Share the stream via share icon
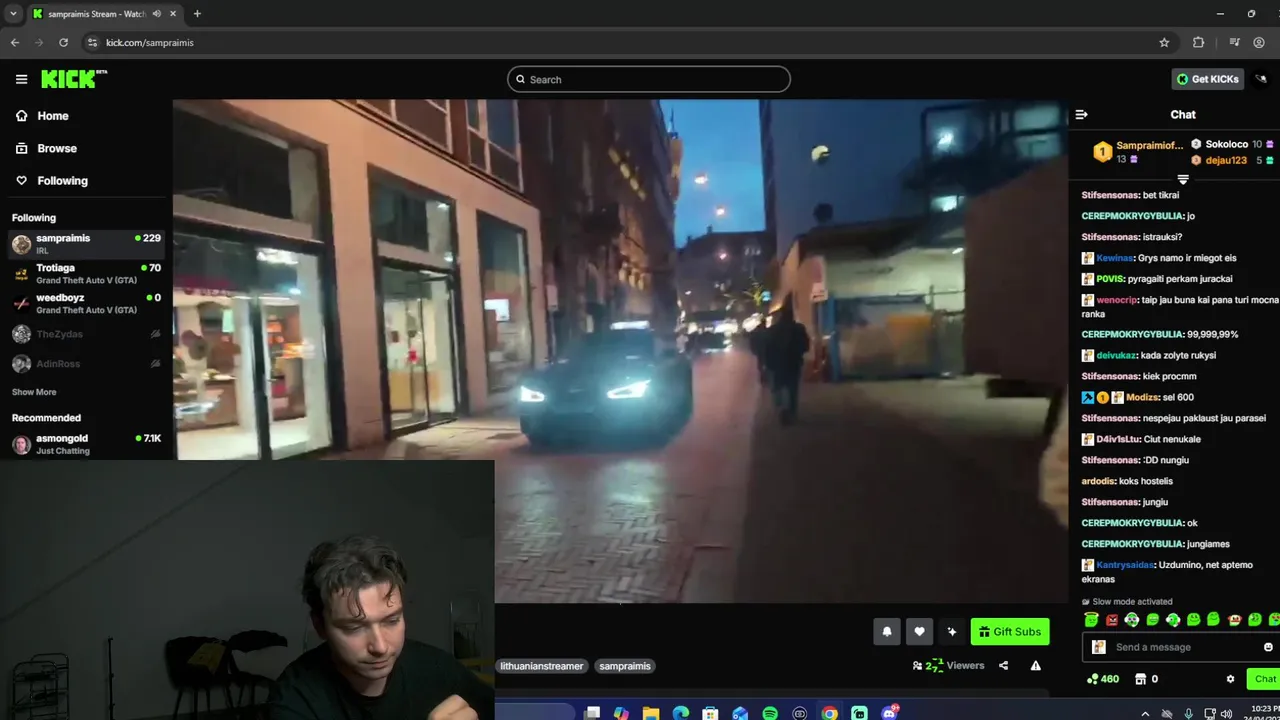1280x720 pixels. pyautogui.click(x=1003, y=665)
